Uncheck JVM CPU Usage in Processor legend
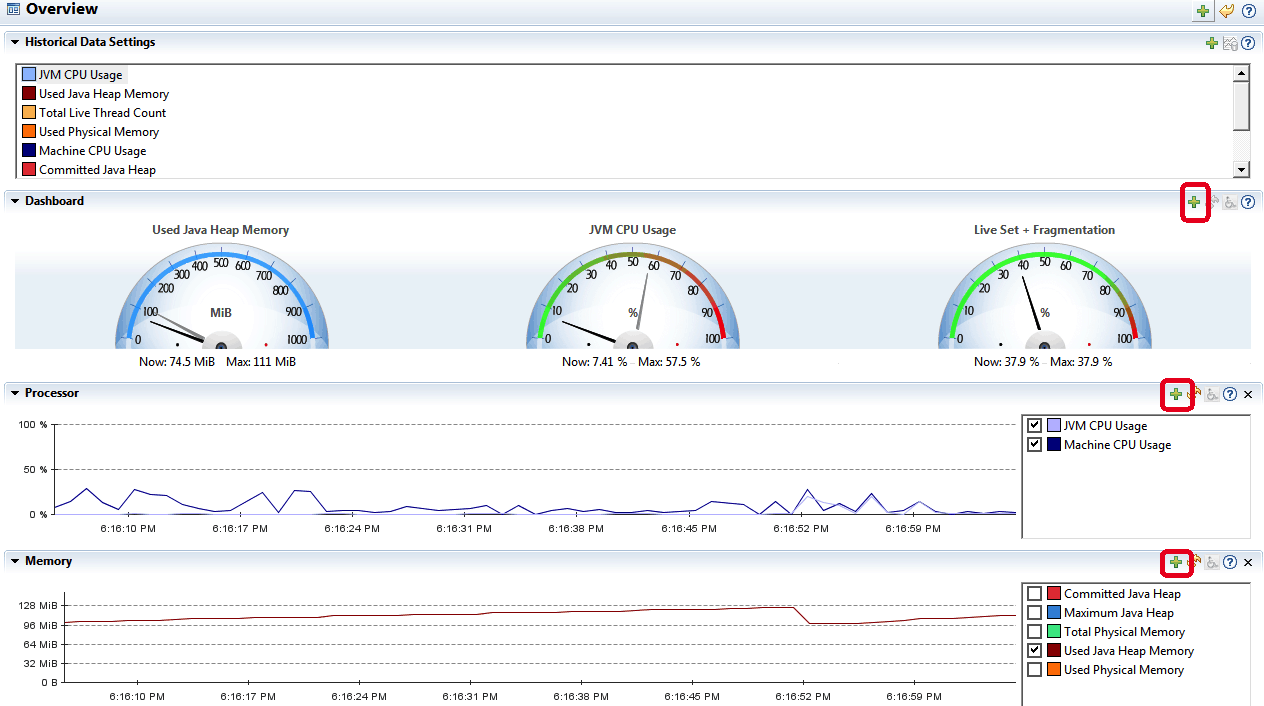 [x=1035, y=426]
